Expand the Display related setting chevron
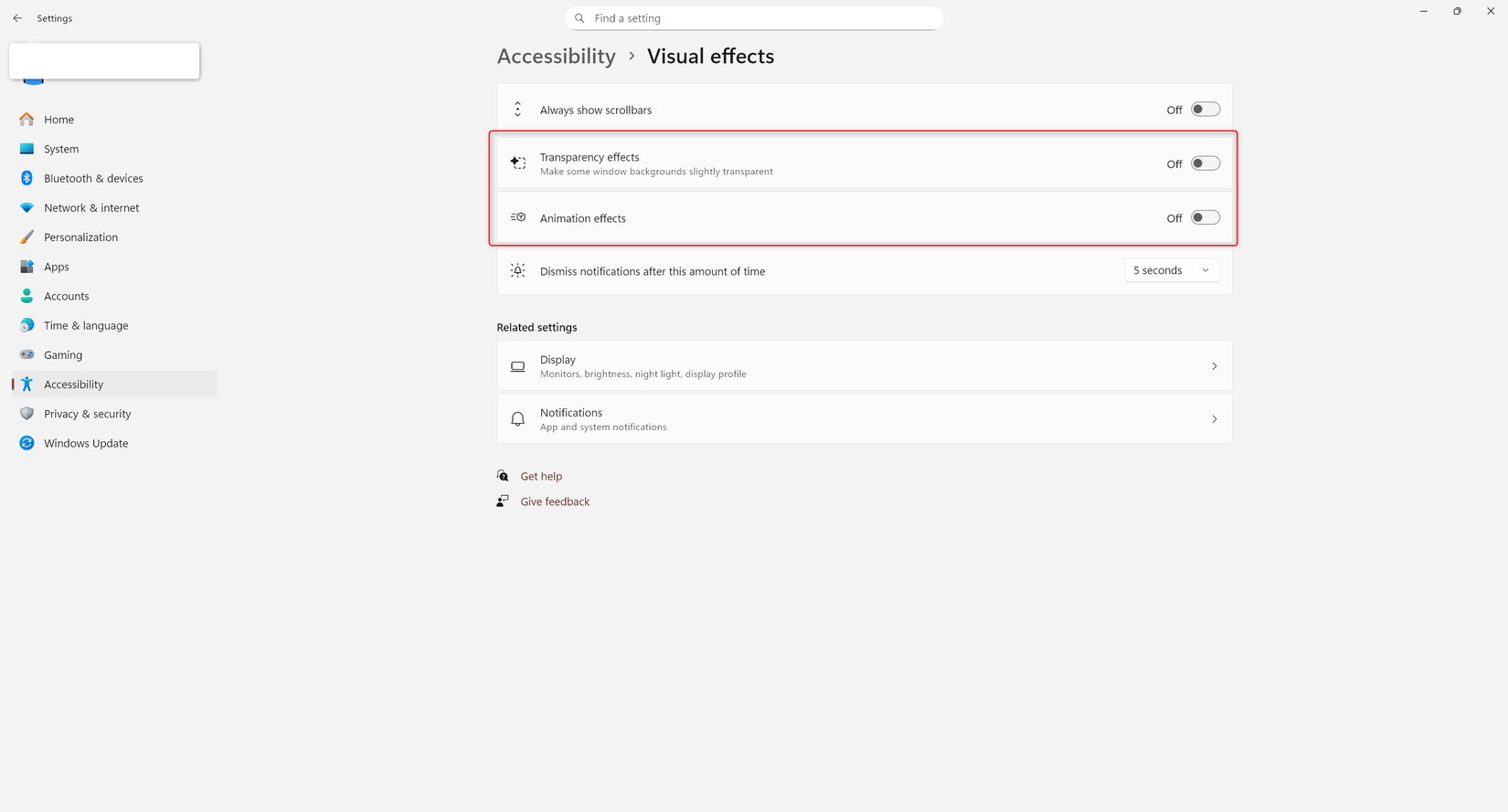Image resolution: width=1508 pixels, height=812 pixels. [x=1214, y=366]
